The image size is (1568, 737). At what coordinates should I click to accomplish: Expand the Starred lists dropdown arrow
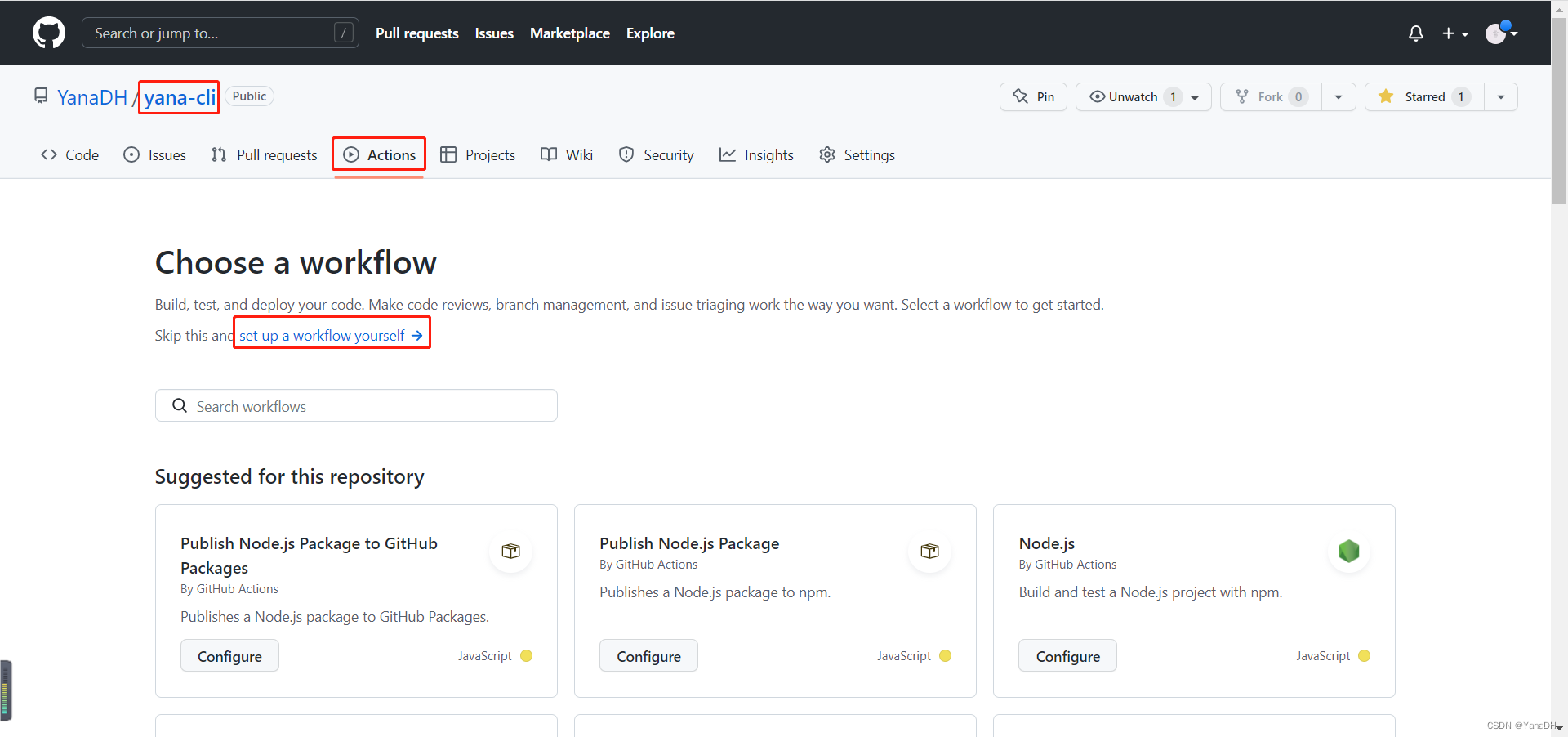(x=1501, y=96)
